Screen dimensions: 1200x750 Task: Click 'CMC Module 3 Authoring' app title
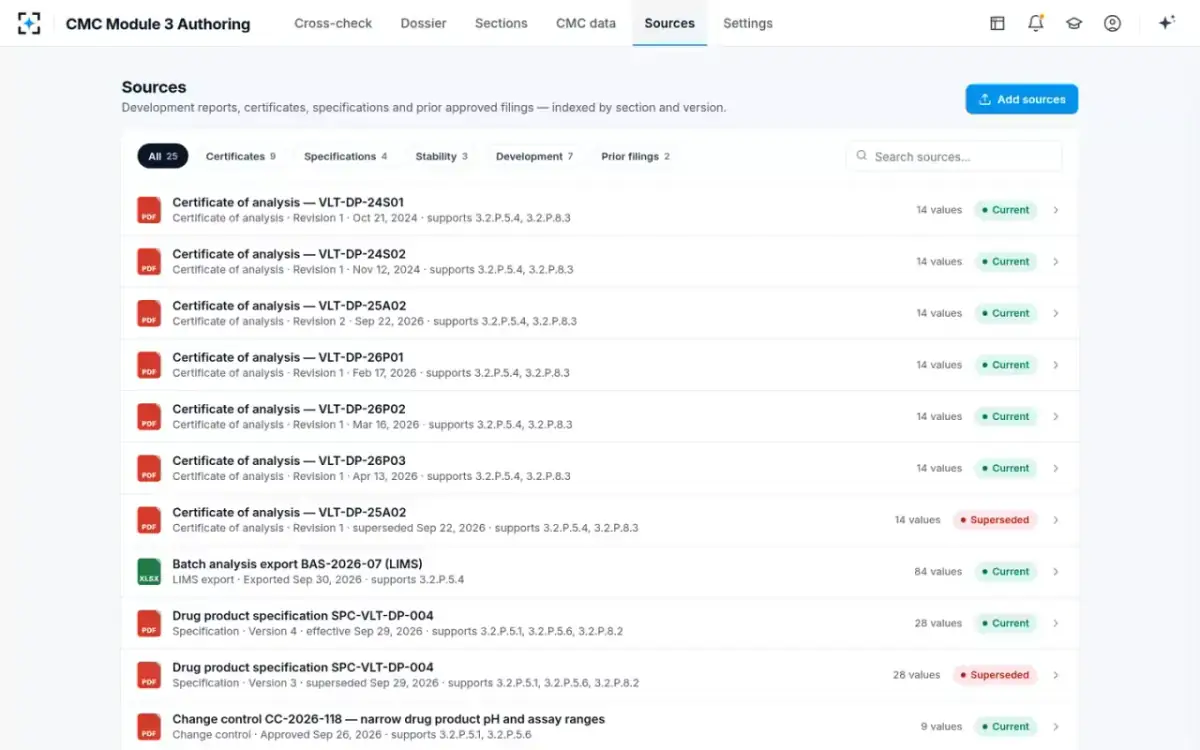tap(158, 24)
